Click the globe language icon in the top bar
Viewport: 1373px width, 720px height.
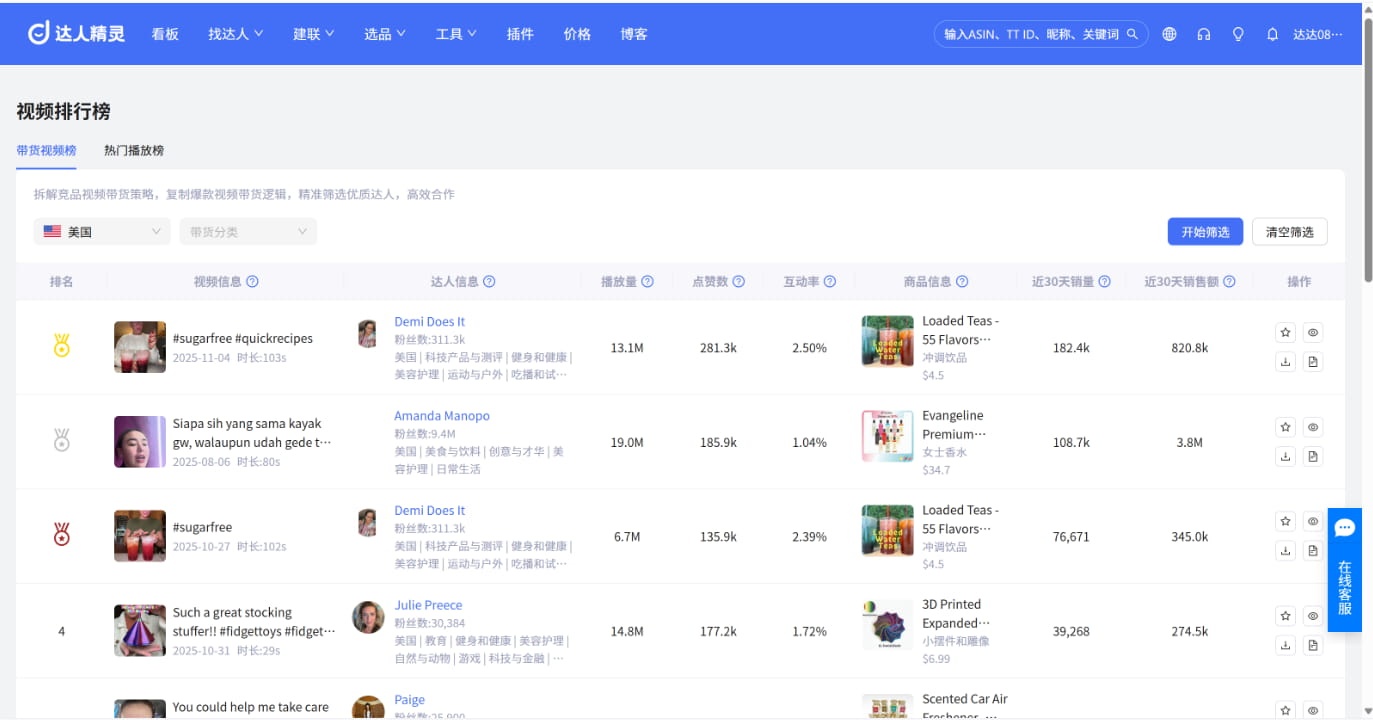coord(1169,33)
